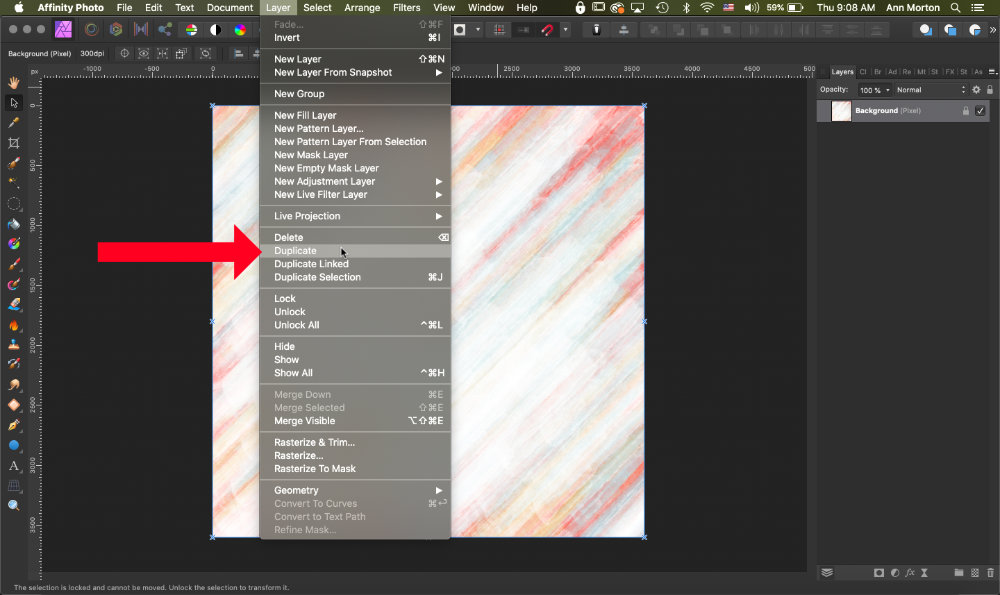Select the Flood Fill bucket tool
Viewport: 1000px width, 595px height.
click(14, 224)
